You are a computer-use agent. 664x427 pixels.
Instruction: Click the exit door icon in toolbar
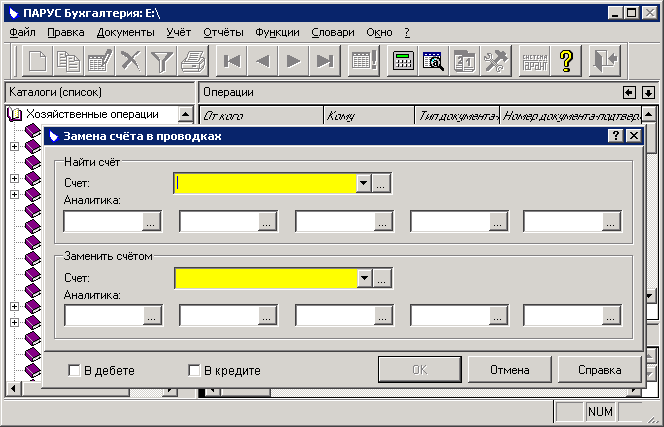605,60
